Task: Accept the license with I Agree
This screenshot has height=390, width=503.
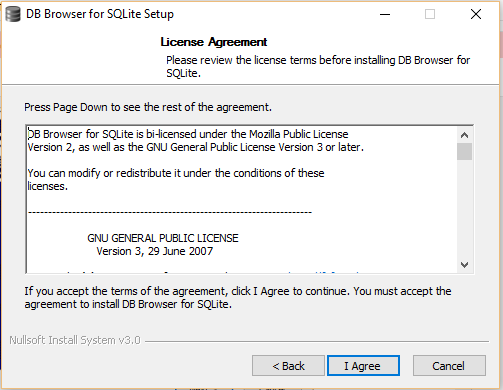Action: click(363, 366)
